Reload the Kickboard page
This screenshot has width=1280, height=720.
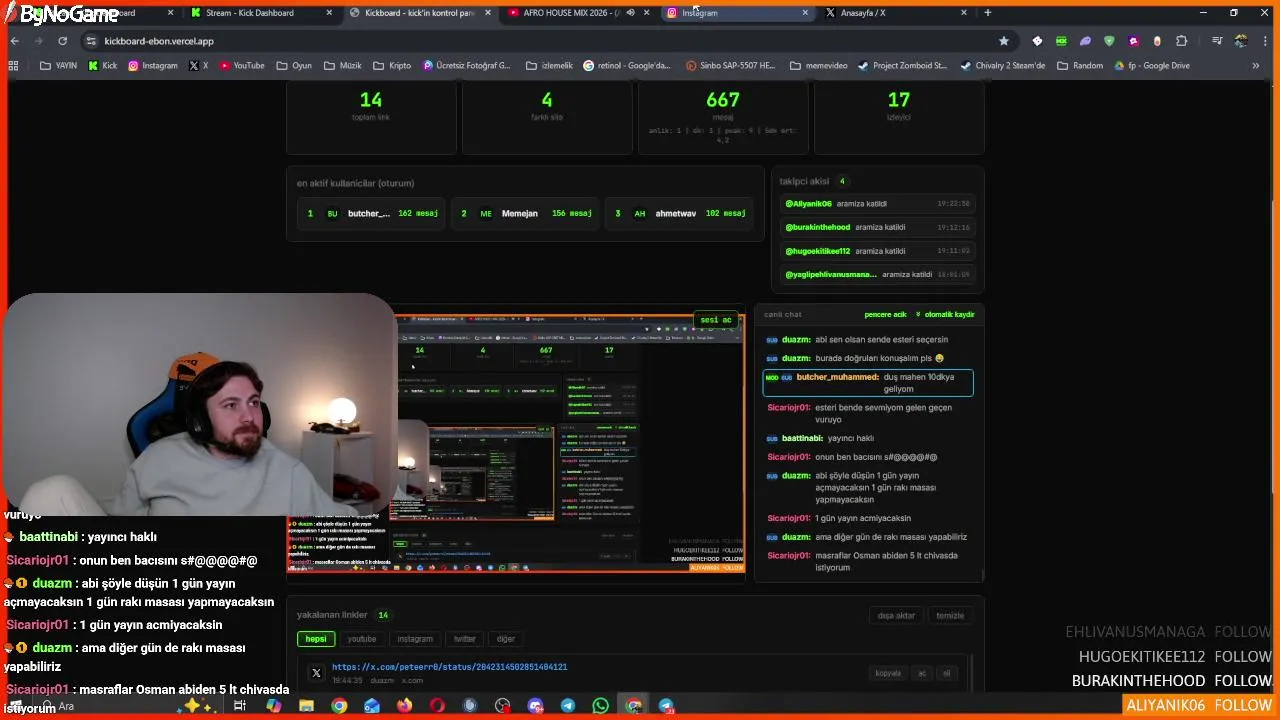pos(62,41)
